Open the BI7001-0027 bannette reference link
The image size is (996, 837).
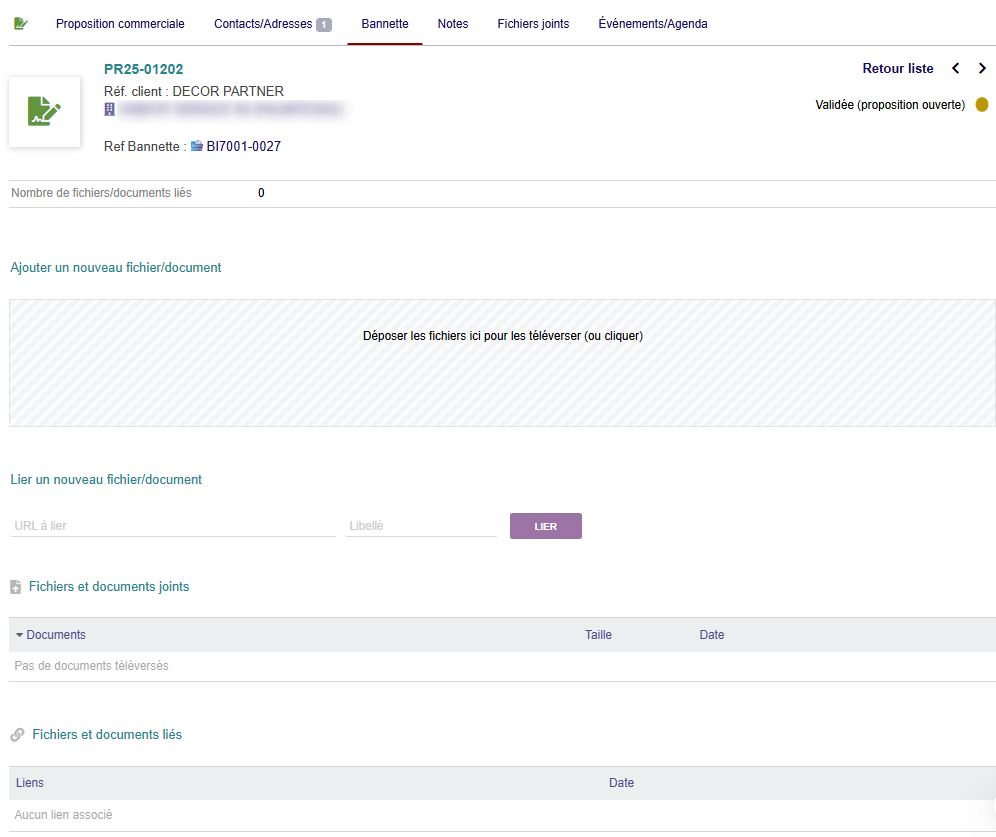(x=243, y=146)
